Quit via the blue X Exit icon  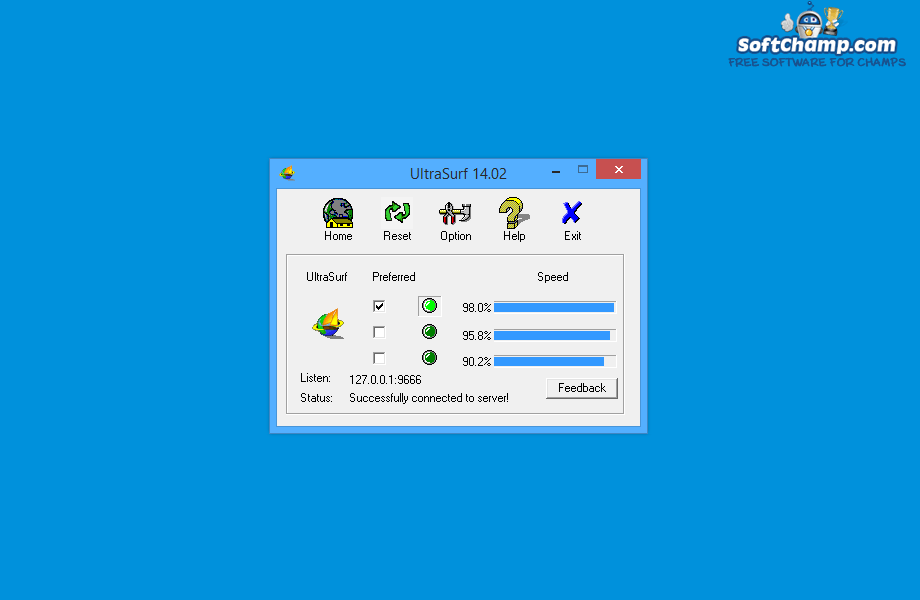click(x=572, y=212)
